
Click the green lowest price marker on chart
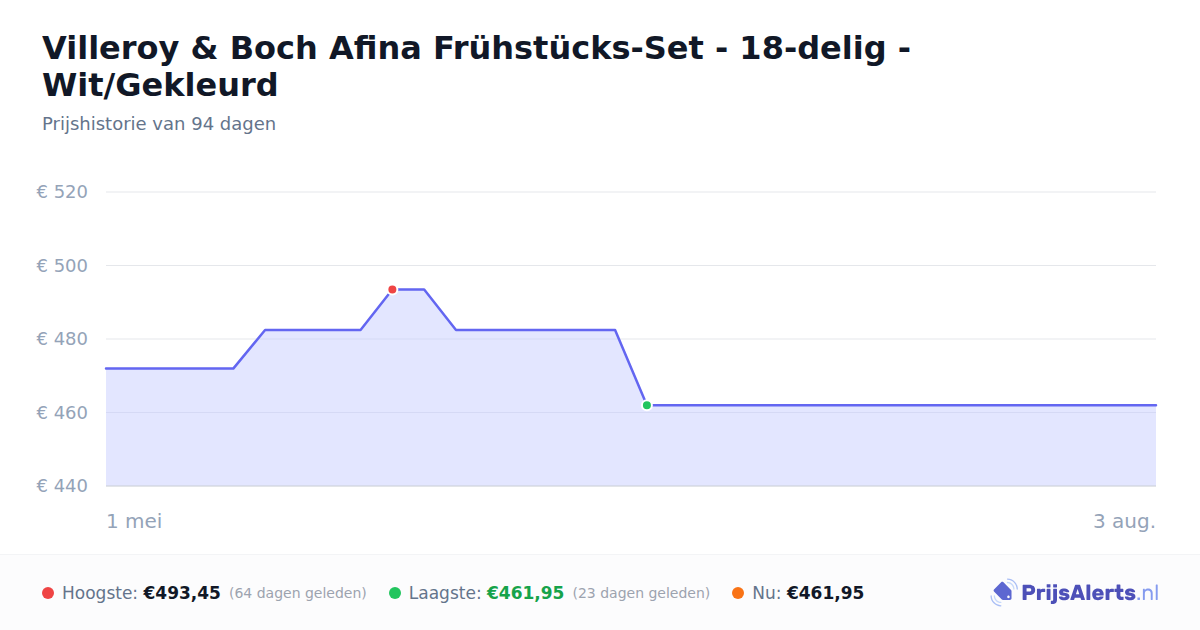pyautogui.click(x=647, y=405)
